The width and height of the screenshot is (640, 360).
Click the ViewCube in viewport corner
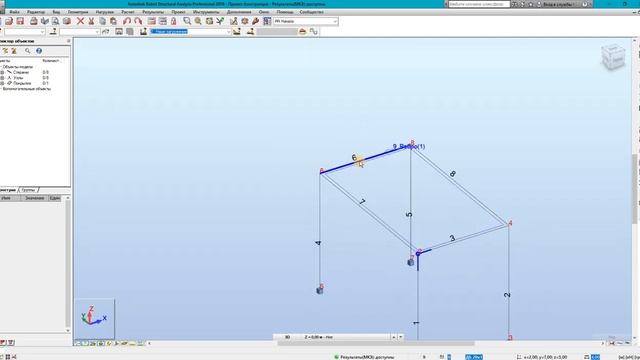[613, 57]
